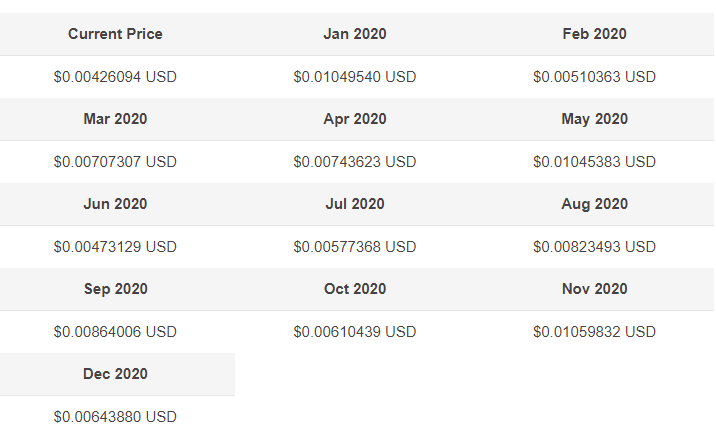Click the Oct 2020 header
716x443 pixels.
coord(355,289)
